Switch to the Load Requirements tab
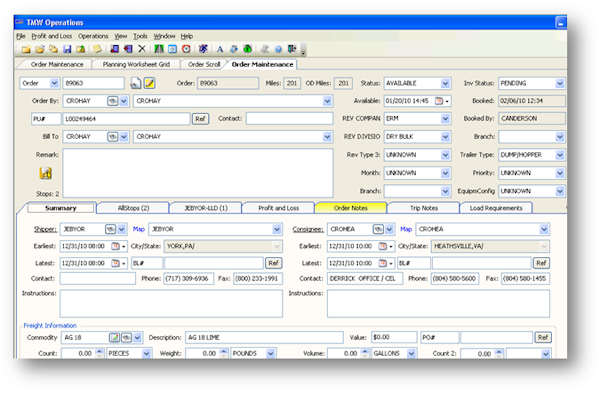Viewport: 600px width, 394px height. click(x=496, y=208)
